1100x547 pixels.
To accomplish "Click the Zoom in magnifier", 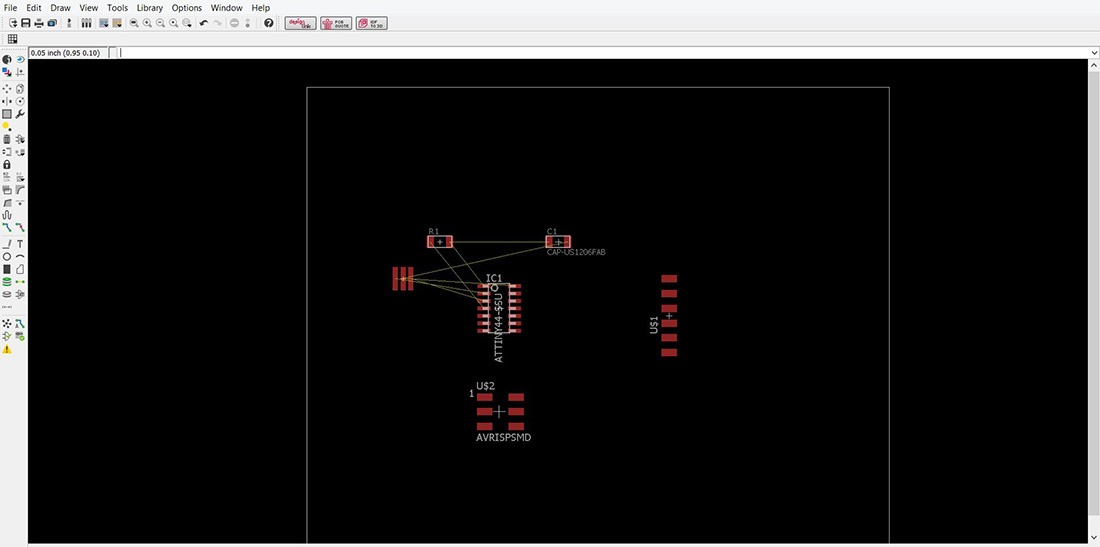I will coord(147,23).
